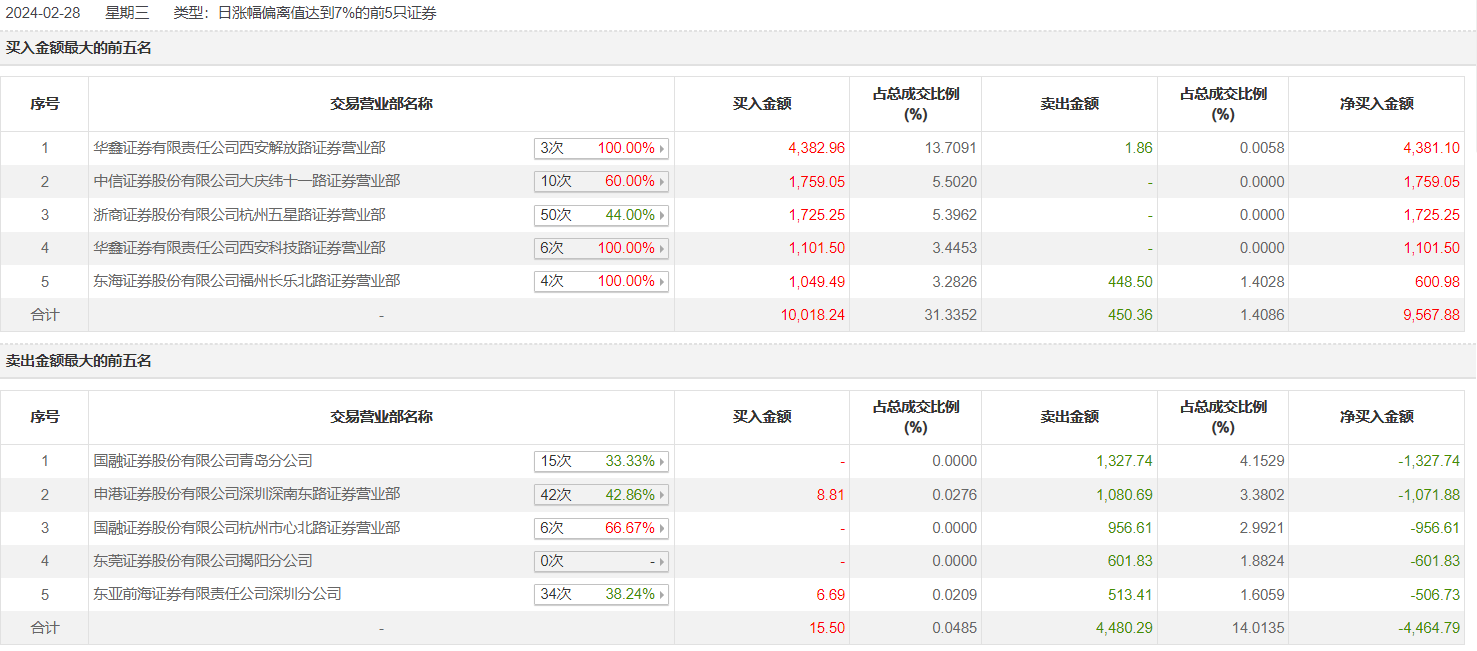Image resolution: width=1477 pixels, height=651 pixels.
Task: Click 东海证券股份有限公司福州长乐北路证券营业部
Action: click(246, 281)
